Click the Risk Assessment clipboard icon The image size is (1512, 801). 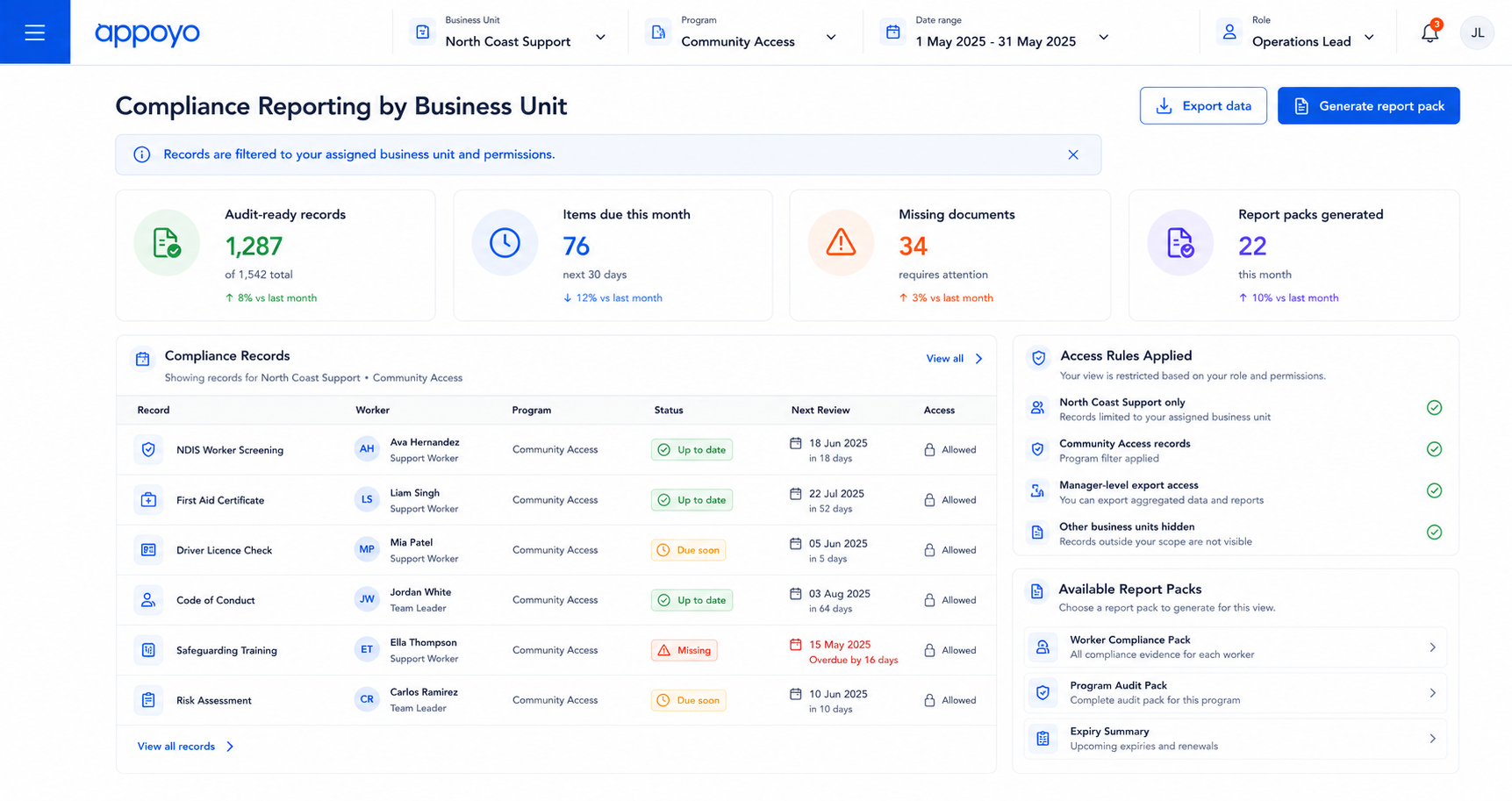coord(148,700)
